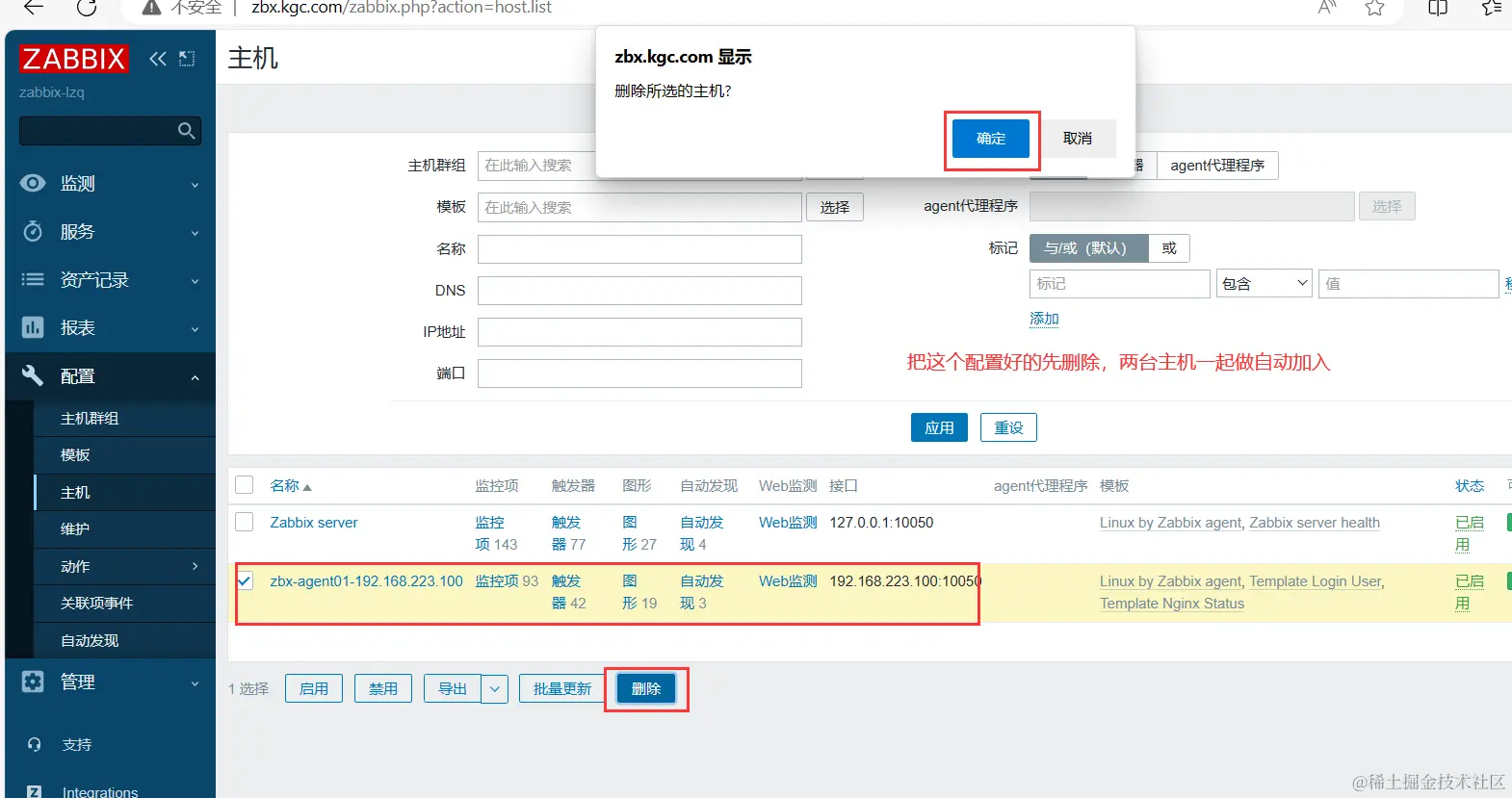Click the gear icon beside 管理
This screenshot has width=1512, height=798.
tap(33, 682)
